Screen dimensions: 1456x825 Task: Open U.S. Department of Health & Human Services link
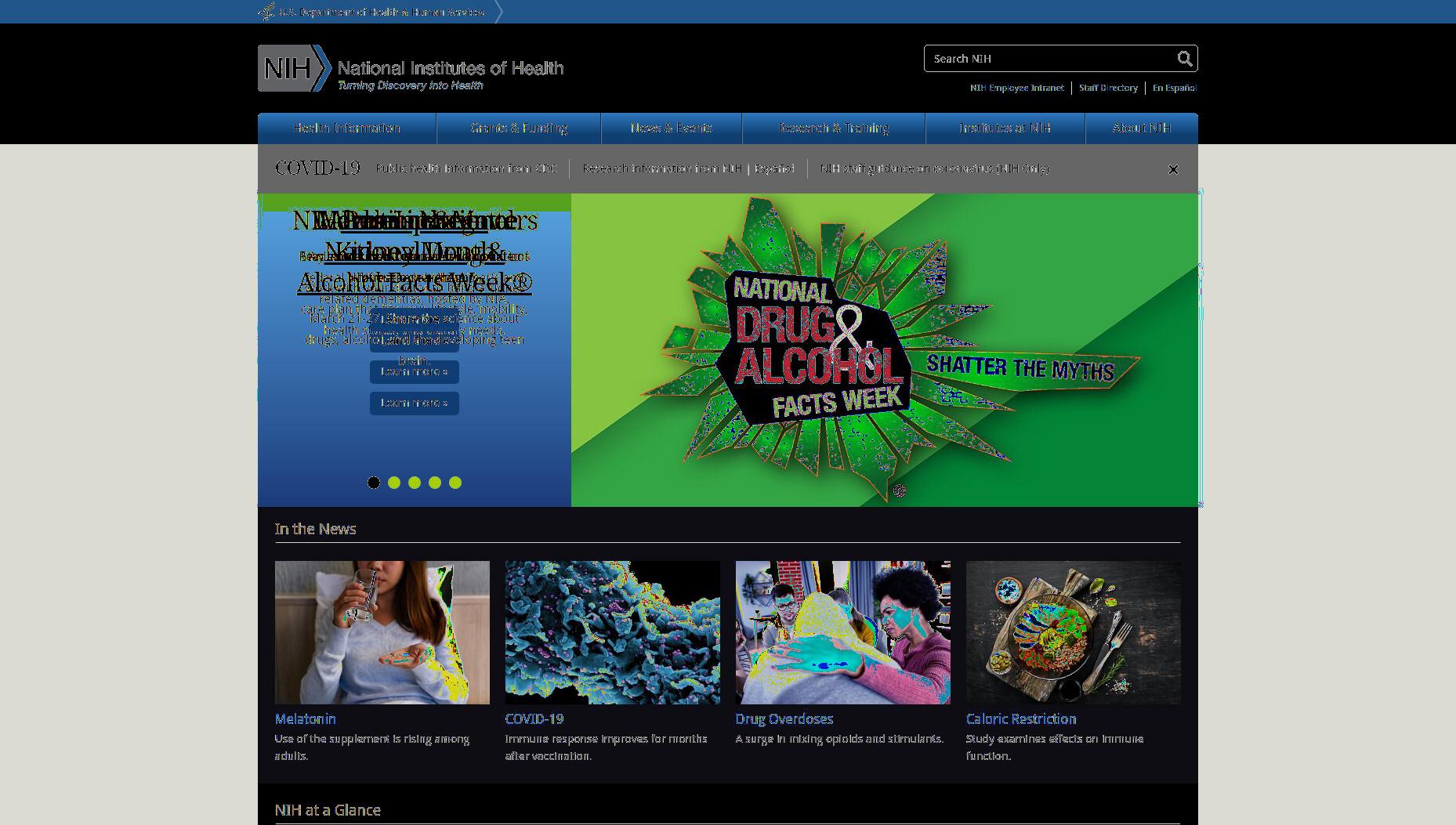382,13
